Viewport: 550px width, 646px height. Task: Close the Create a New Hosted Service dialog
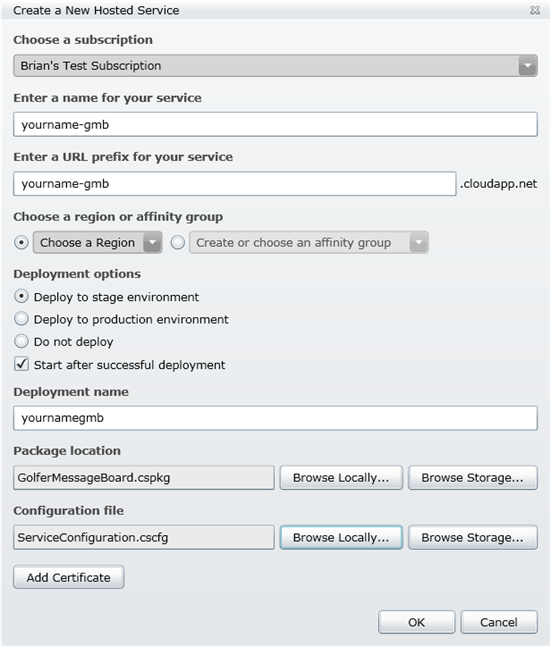point(535,10)
